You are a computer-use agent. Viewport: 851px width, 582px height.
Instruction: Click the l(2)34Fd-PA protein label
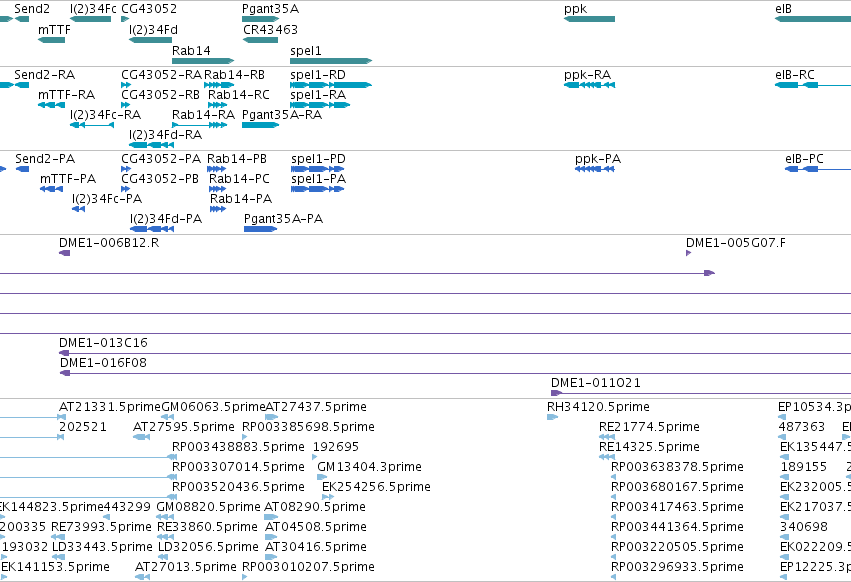coord(166,219)
